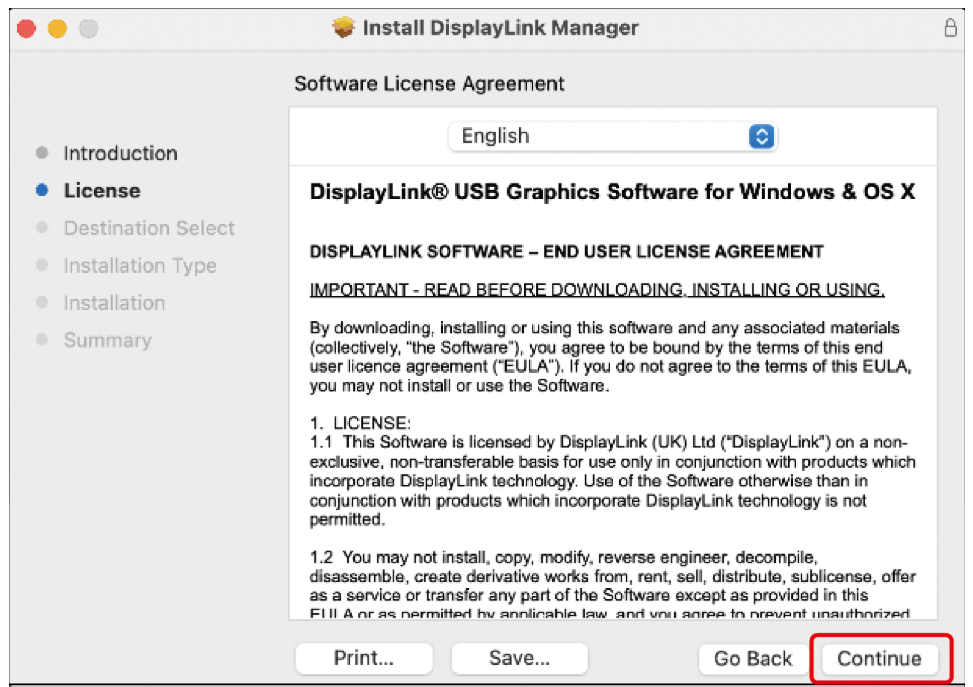Click the Summary step in the sidebar
The height and width of the screenshot is (687, 973).
(x=107, y=341)
